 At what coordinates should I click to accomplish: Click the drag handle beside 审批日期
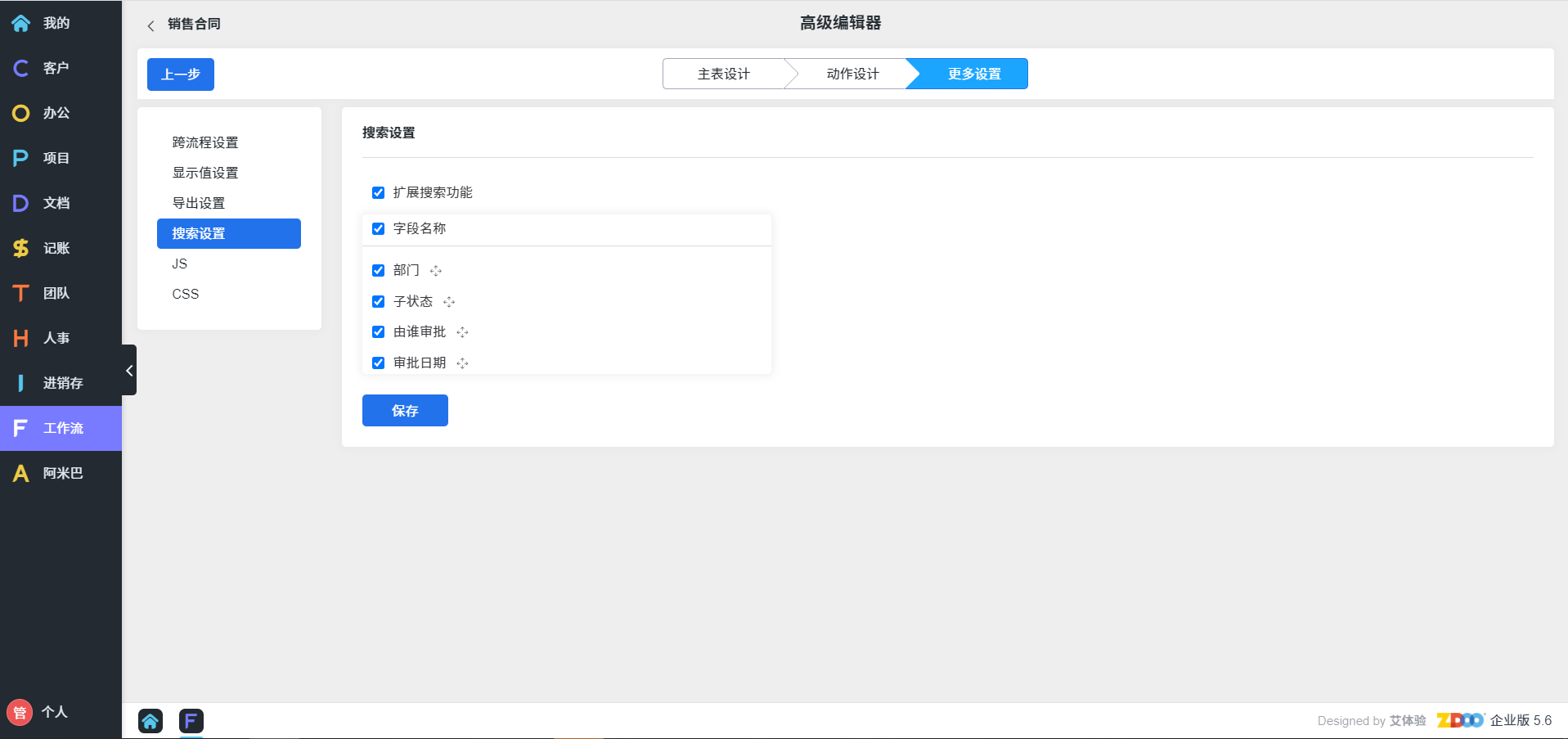(x=462, y=363)
